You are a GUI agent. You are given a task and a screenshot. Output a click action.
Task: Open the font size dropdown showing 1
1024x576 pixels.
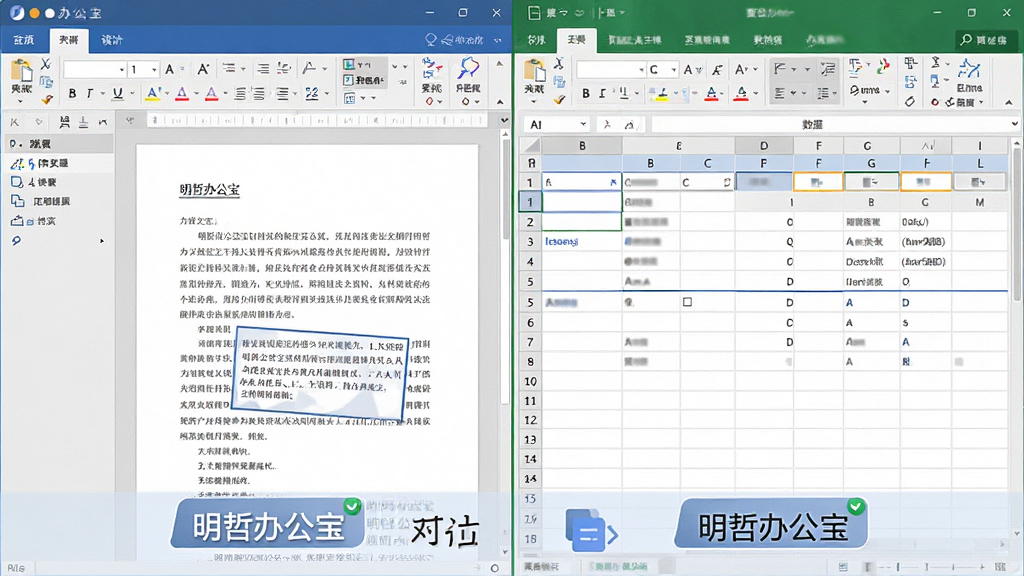click(x=154, y=70)
